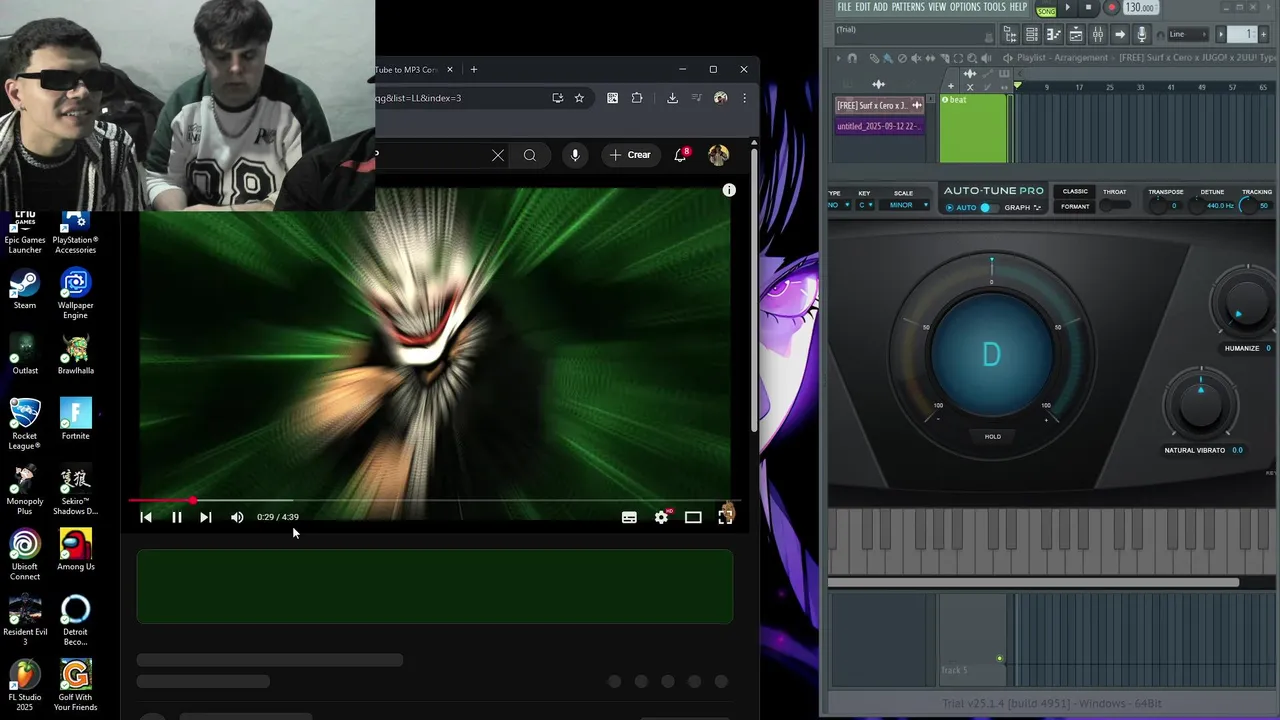Viewport: 1280px width, 720px height.
Task: Open the Outlast desktop shortcut
Action: [25, 355]
